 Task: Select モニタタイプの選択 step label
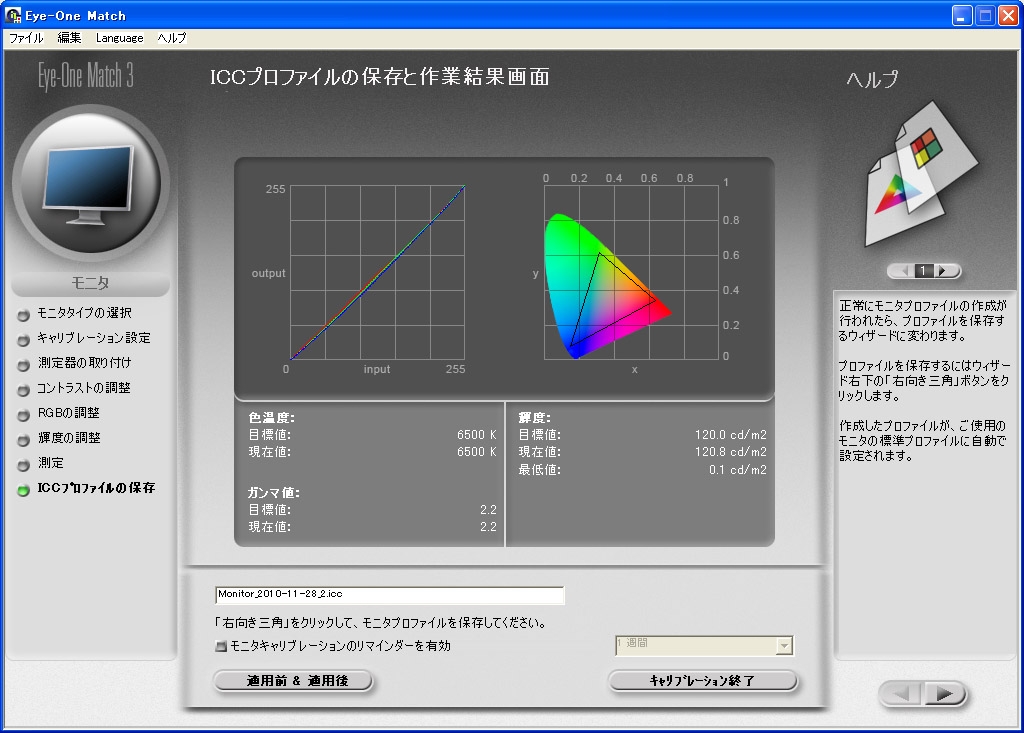pos(84,313)
